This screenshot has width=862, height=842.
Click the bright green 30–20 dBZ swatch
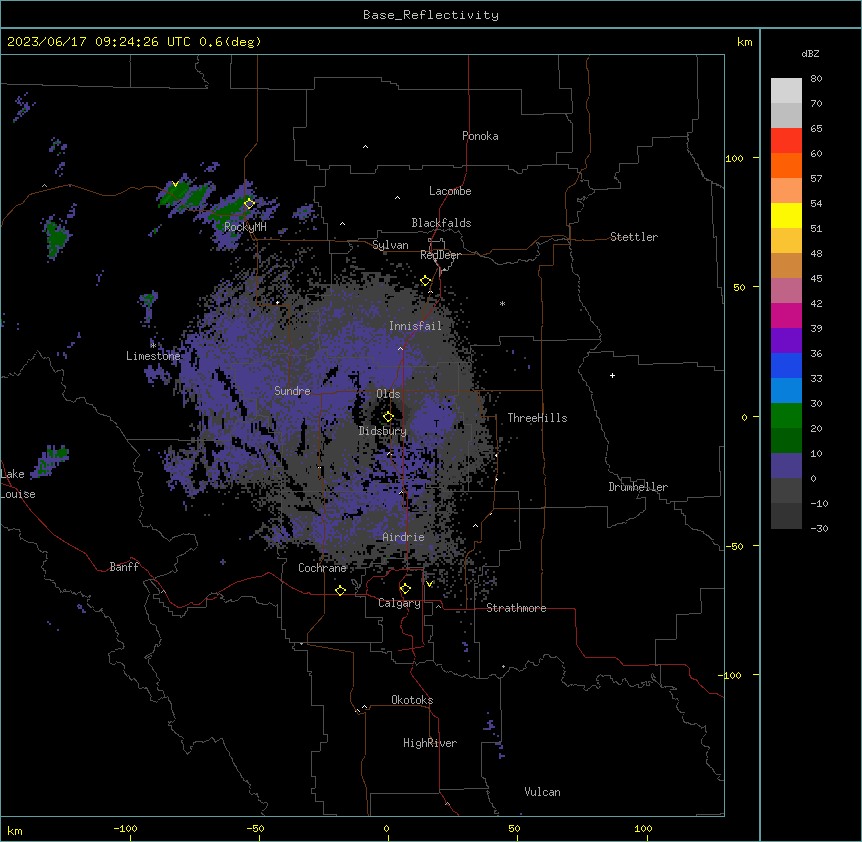786,416
